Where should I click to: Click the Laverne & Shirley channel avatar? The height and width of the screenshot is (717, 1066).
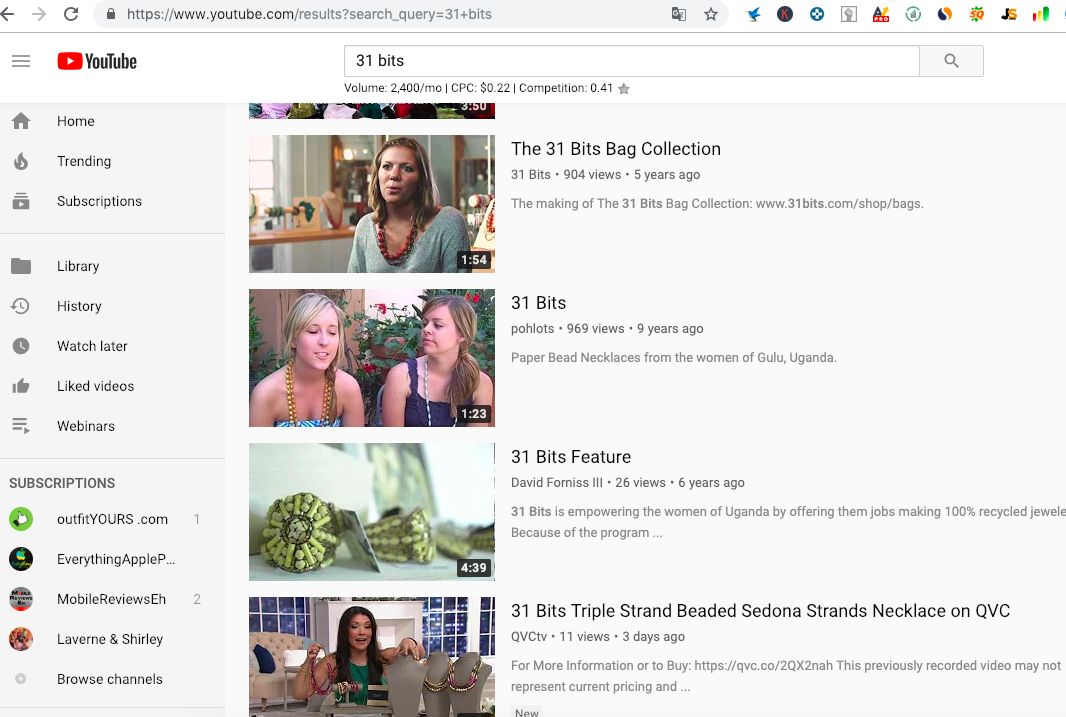[21, 640]
